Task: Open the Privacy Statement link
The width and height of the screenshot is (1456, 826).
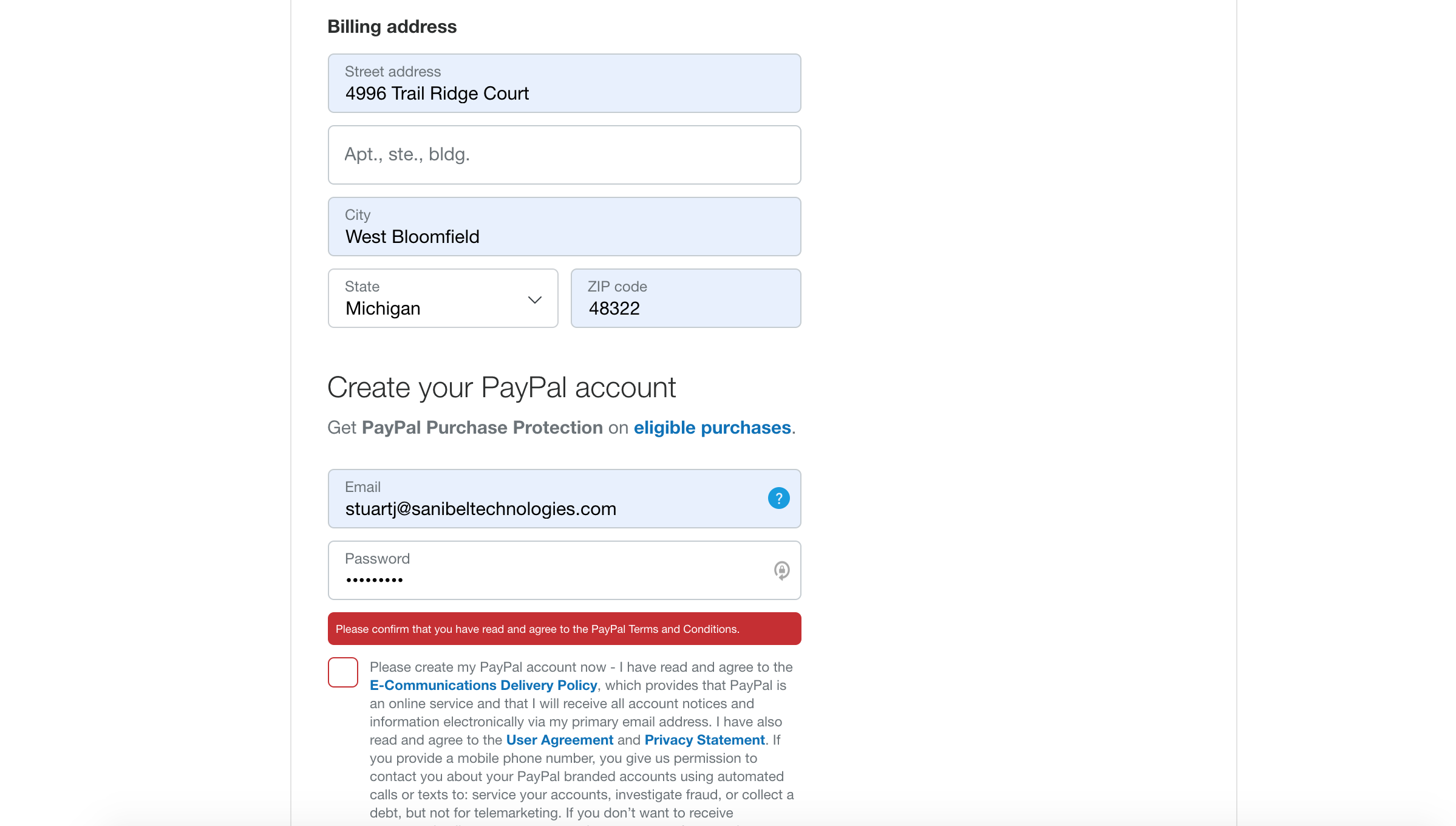Action: tap(704, 740)
